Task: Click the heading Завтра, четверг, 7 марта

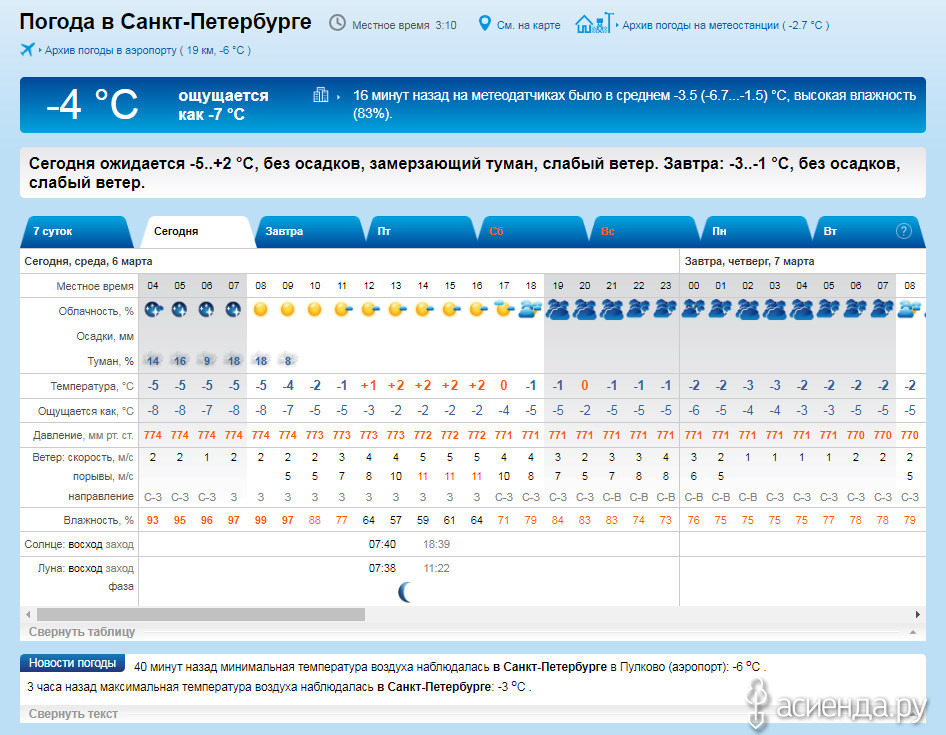Action: point(749,261)
